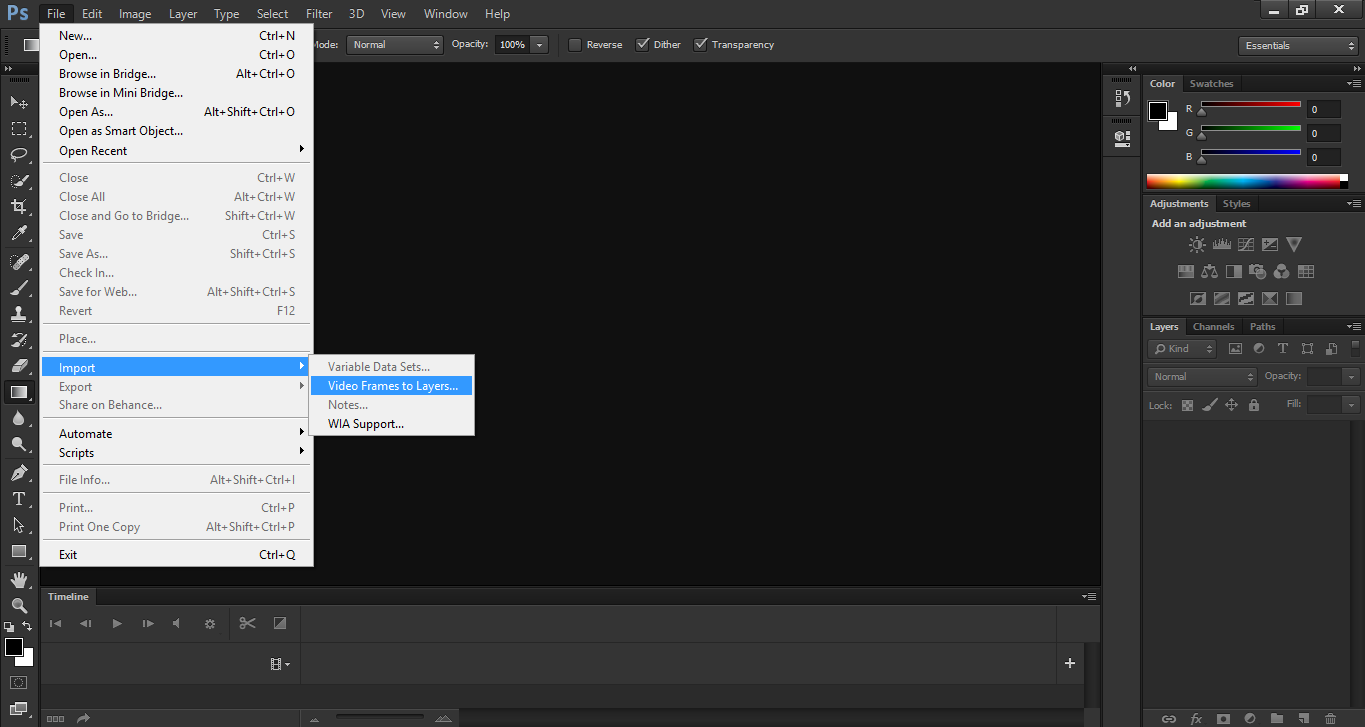Toggle layer filtering switch in Layers panel
The width and height of the screenshot is (1365, 727).
point(1355,348)
